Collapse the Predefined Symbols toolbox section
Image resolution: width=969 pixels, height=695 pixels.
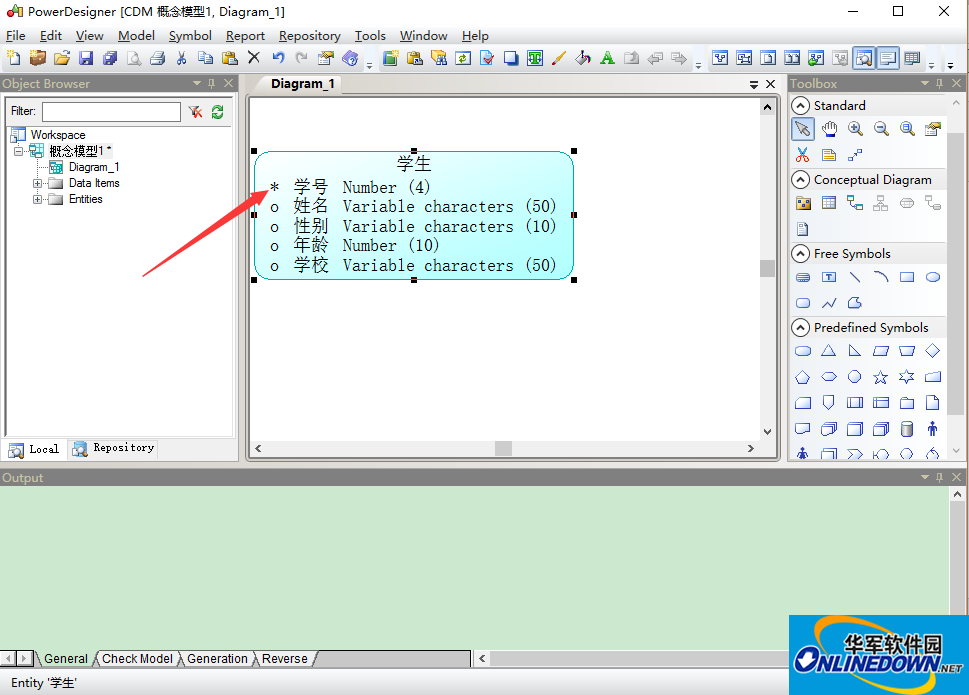(800, 327)
